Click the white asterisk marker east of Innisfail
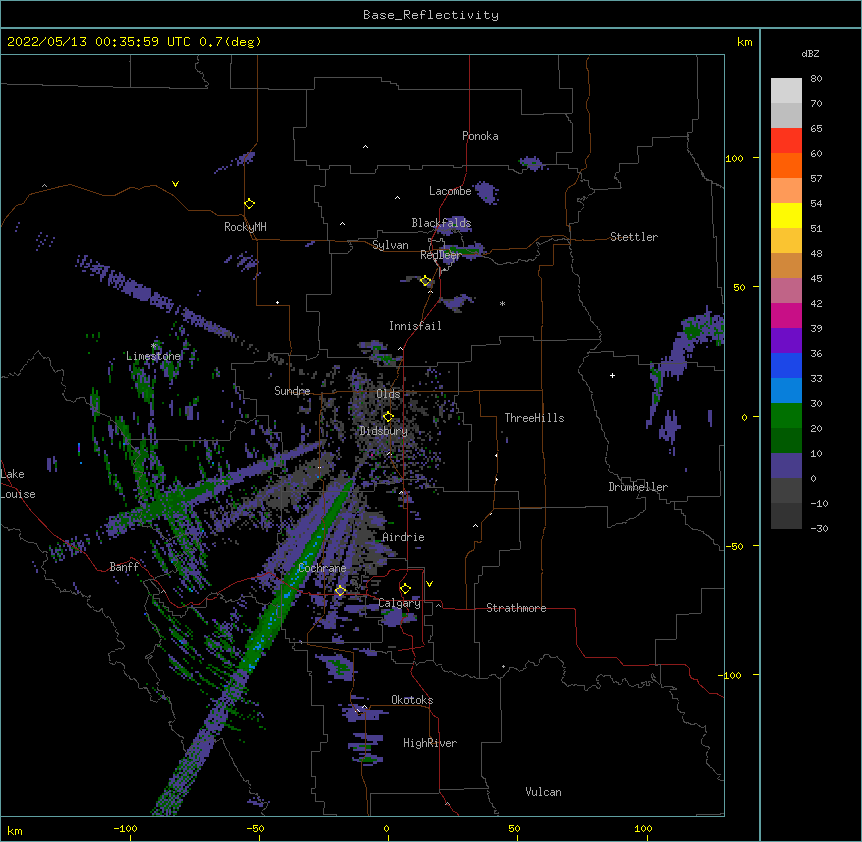 [x=502, y=304]
